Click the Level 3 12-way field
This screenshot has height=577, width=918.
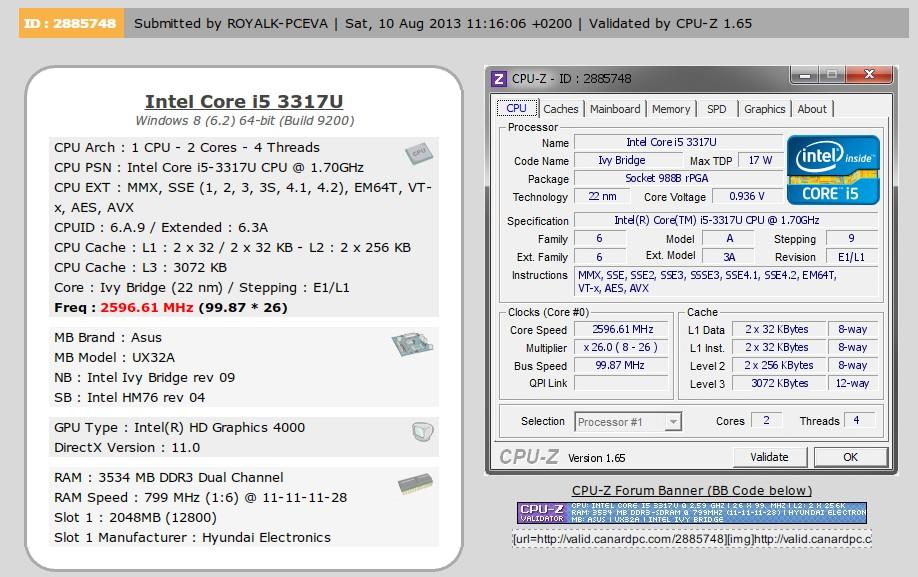(852, 383)
